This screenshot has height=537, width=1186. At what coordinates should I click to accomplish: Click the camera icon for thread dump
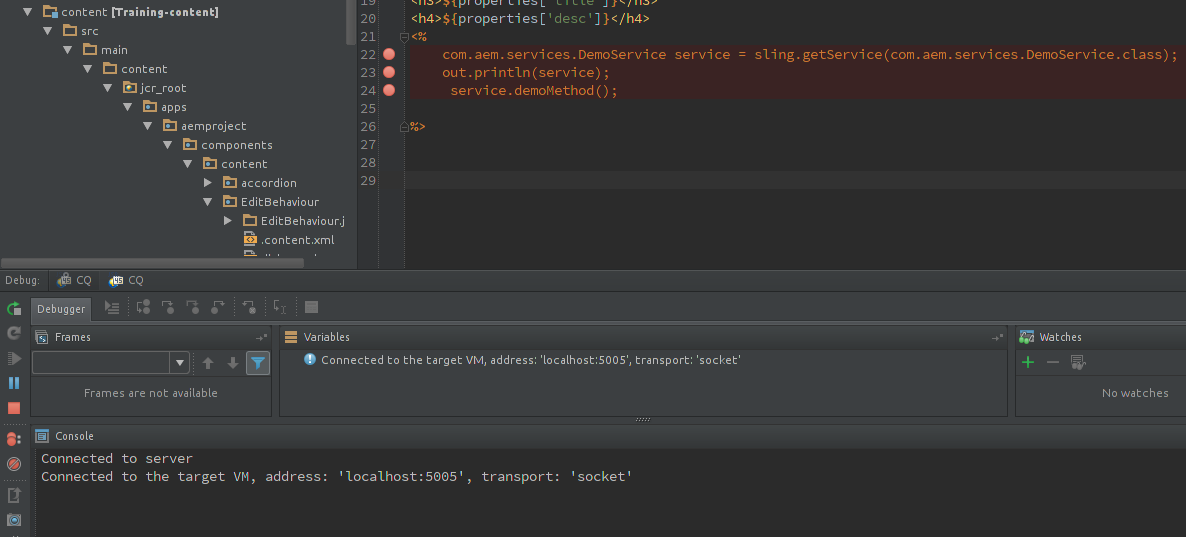(x=14, y=520)
